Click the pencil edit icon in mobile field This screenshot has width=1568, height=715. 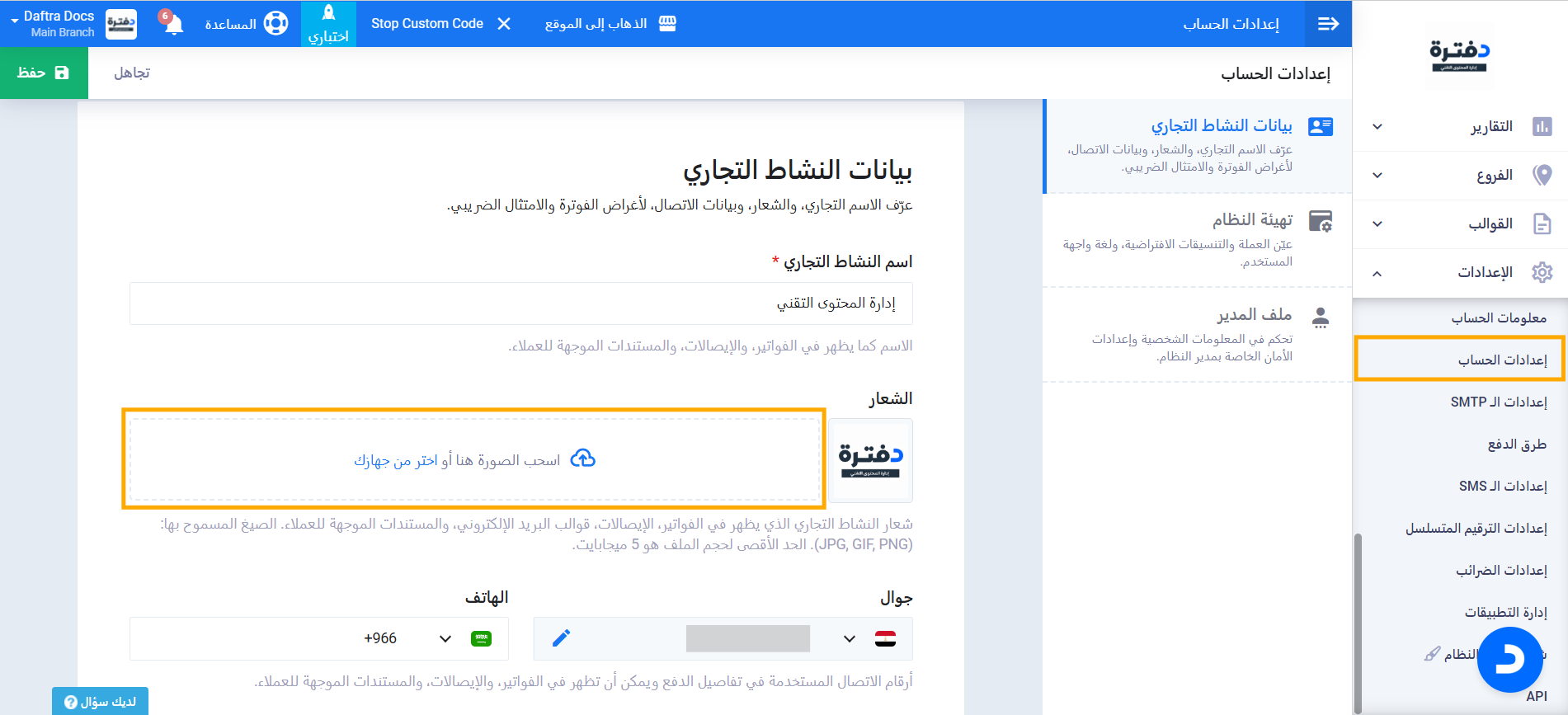tap(561, 638)
